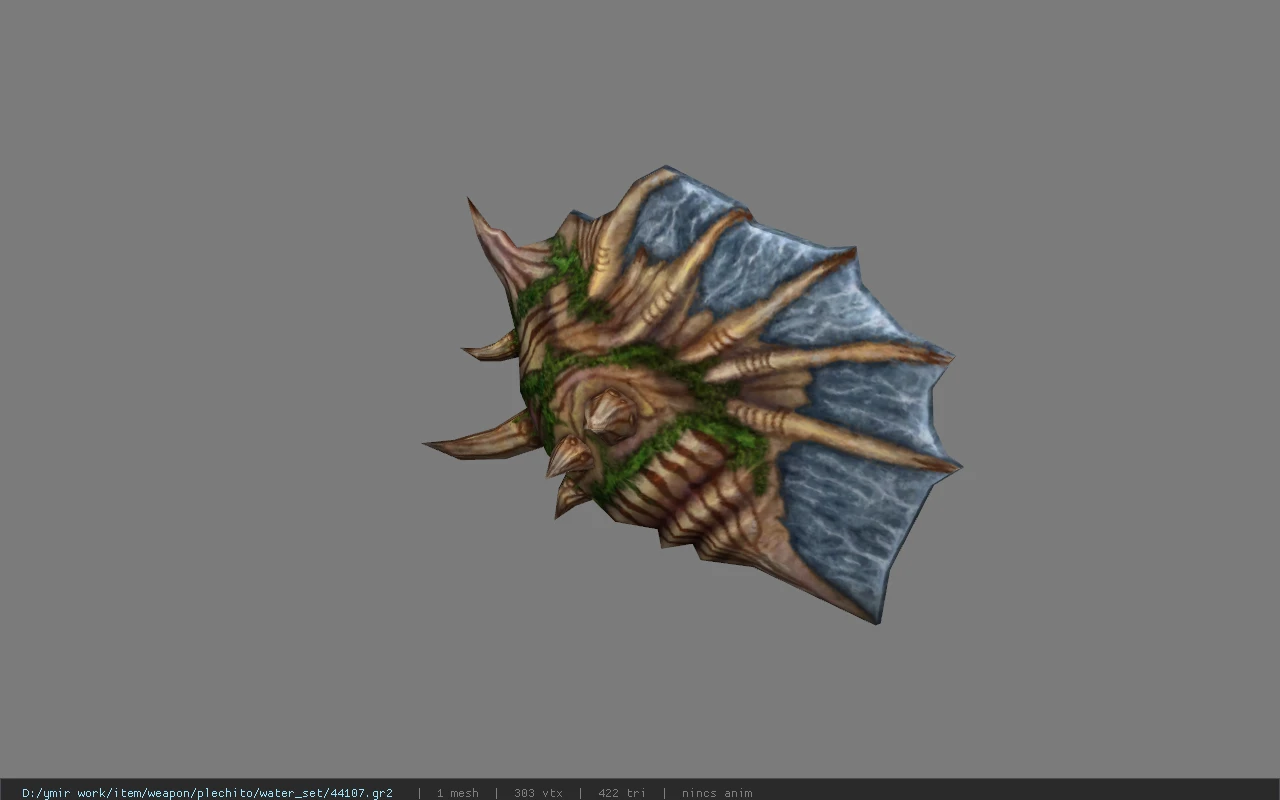Click the "303 vtx" vertex count

(538, 793)
